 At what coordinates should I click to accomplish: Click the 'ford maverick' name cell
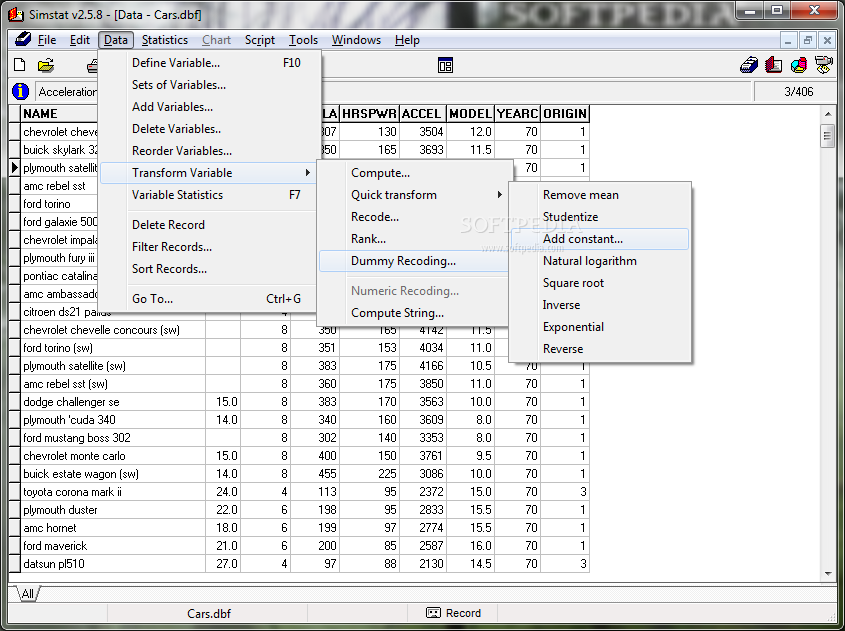coord(113,546)
